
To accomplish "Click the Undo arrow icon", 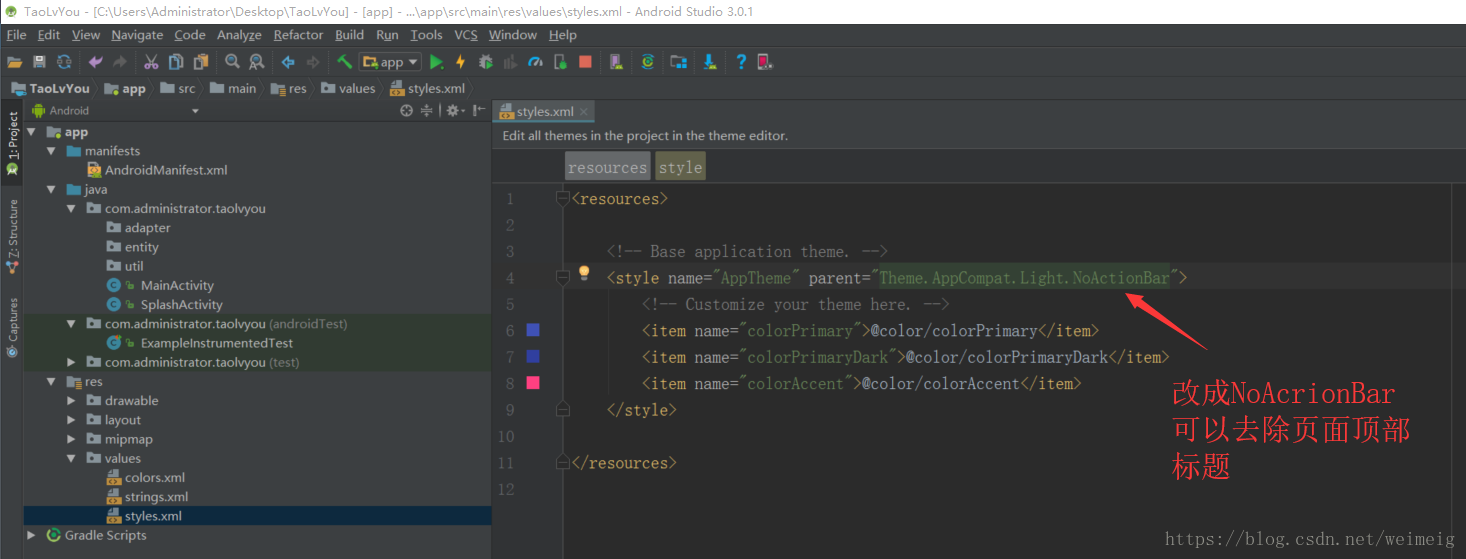I will tap(95, 62).
